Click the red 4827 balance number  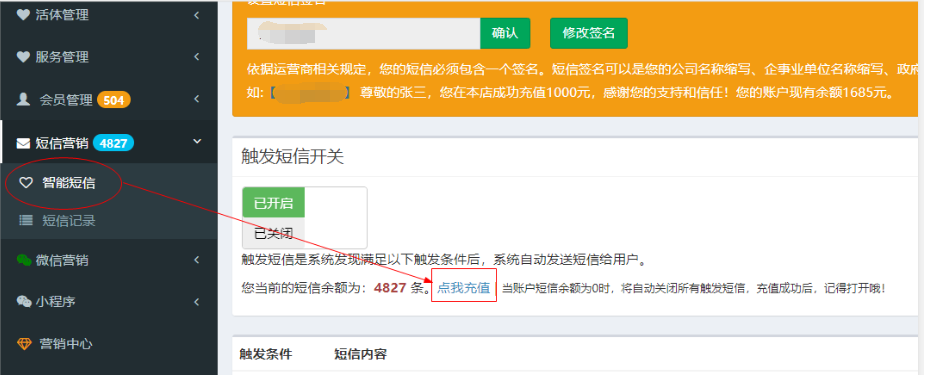click(x=390, y=288)
